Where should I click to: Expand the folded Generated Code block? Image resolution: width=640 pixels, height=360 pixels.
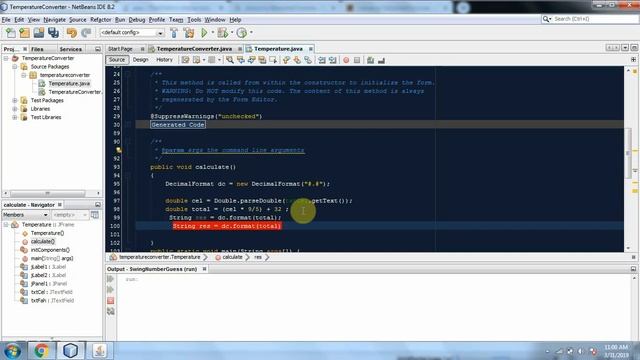click(178, 125)
